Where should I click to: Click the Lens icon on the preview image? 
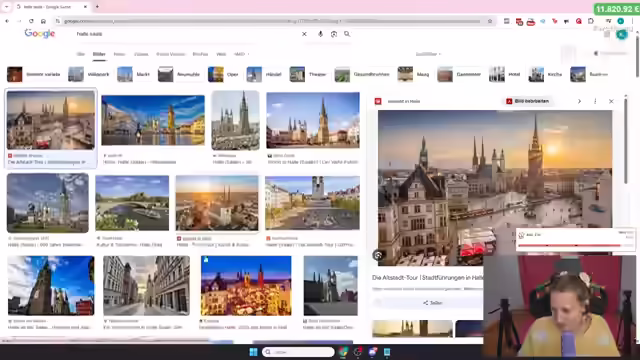tap(378, 256)
